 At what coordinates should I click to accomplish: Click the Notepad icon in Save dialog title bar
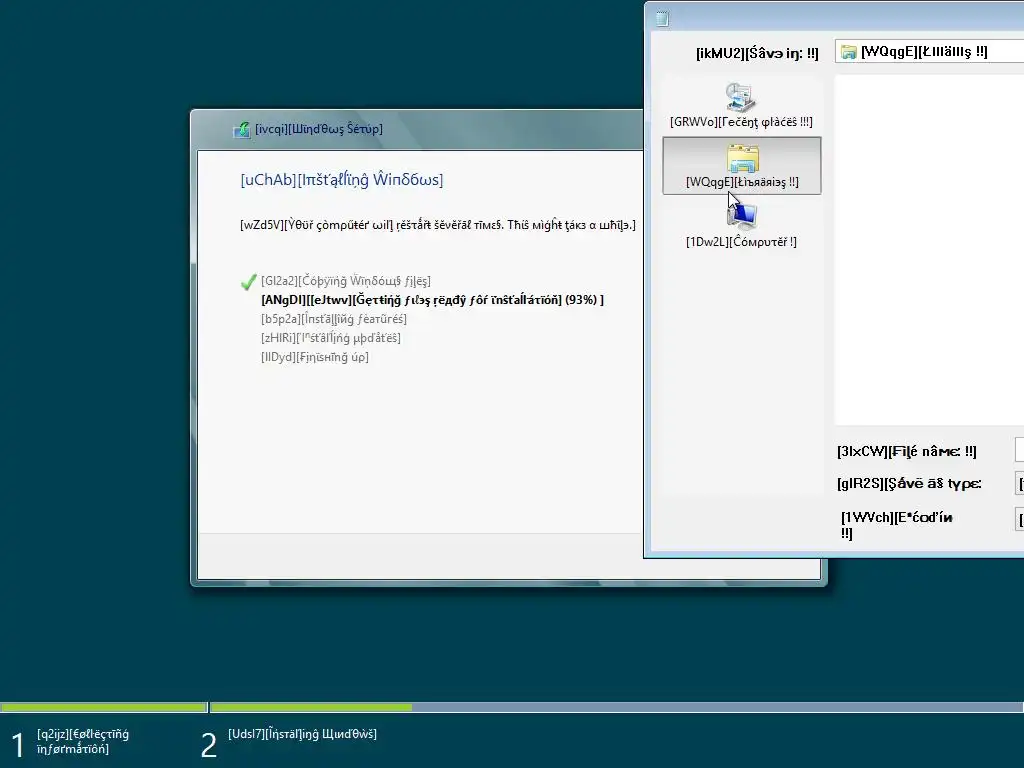click(662, 19)
